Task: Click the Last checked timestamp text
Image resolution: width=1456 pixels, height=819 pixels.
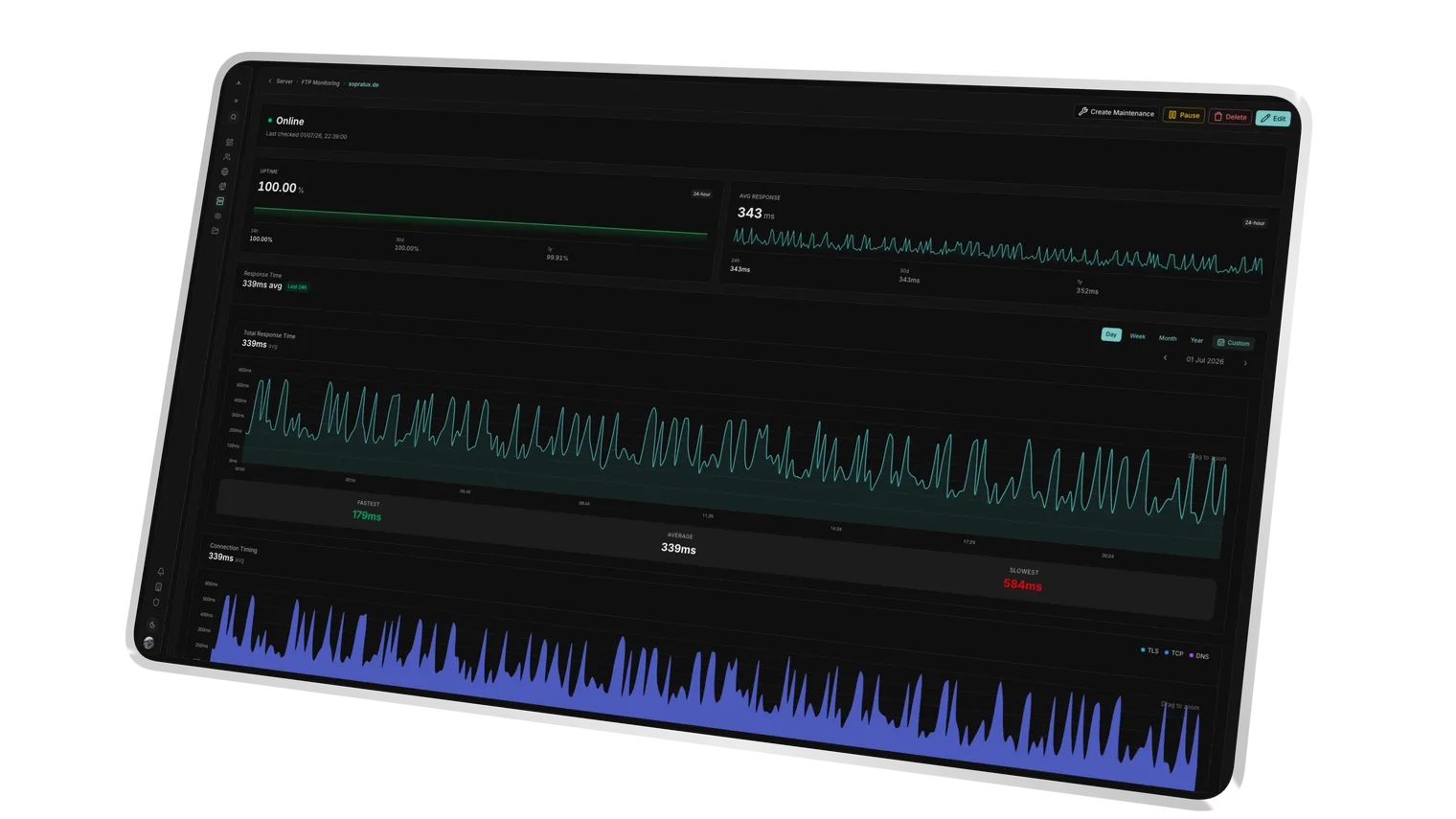Action: click(307, 135)
